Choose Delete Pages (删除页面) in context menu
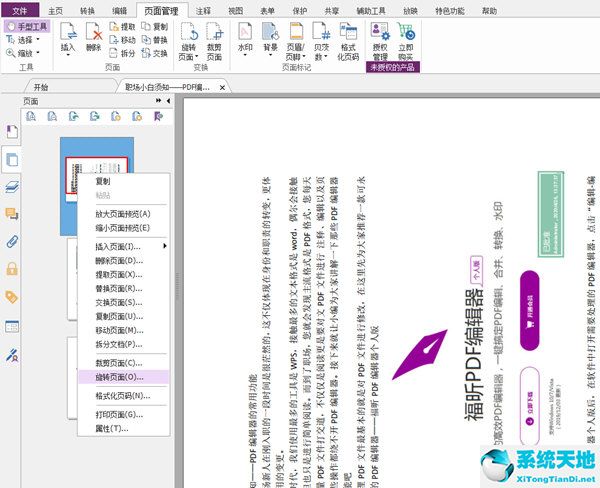This screenshot has height=488, width=600. pyautogui.click(x=124, y=261)
